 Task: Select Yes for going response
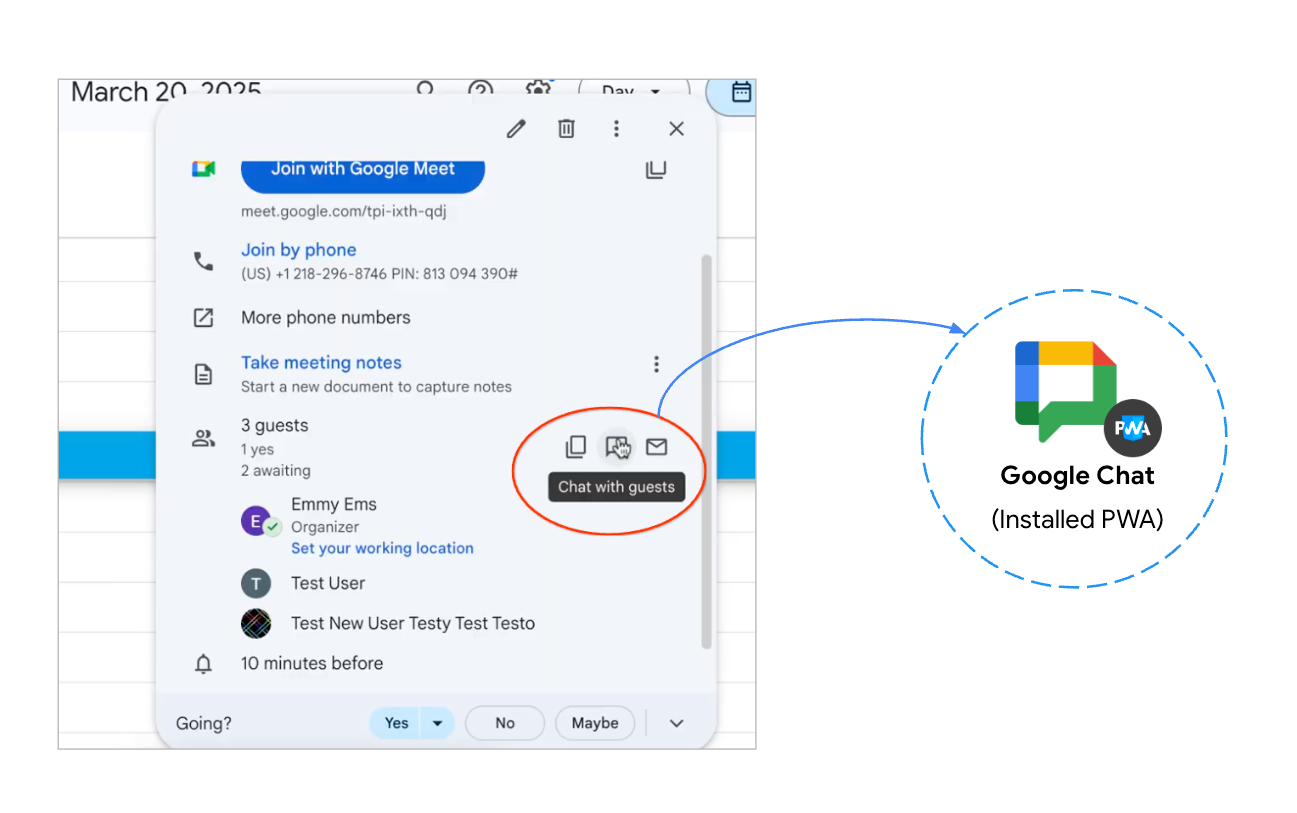396,723
